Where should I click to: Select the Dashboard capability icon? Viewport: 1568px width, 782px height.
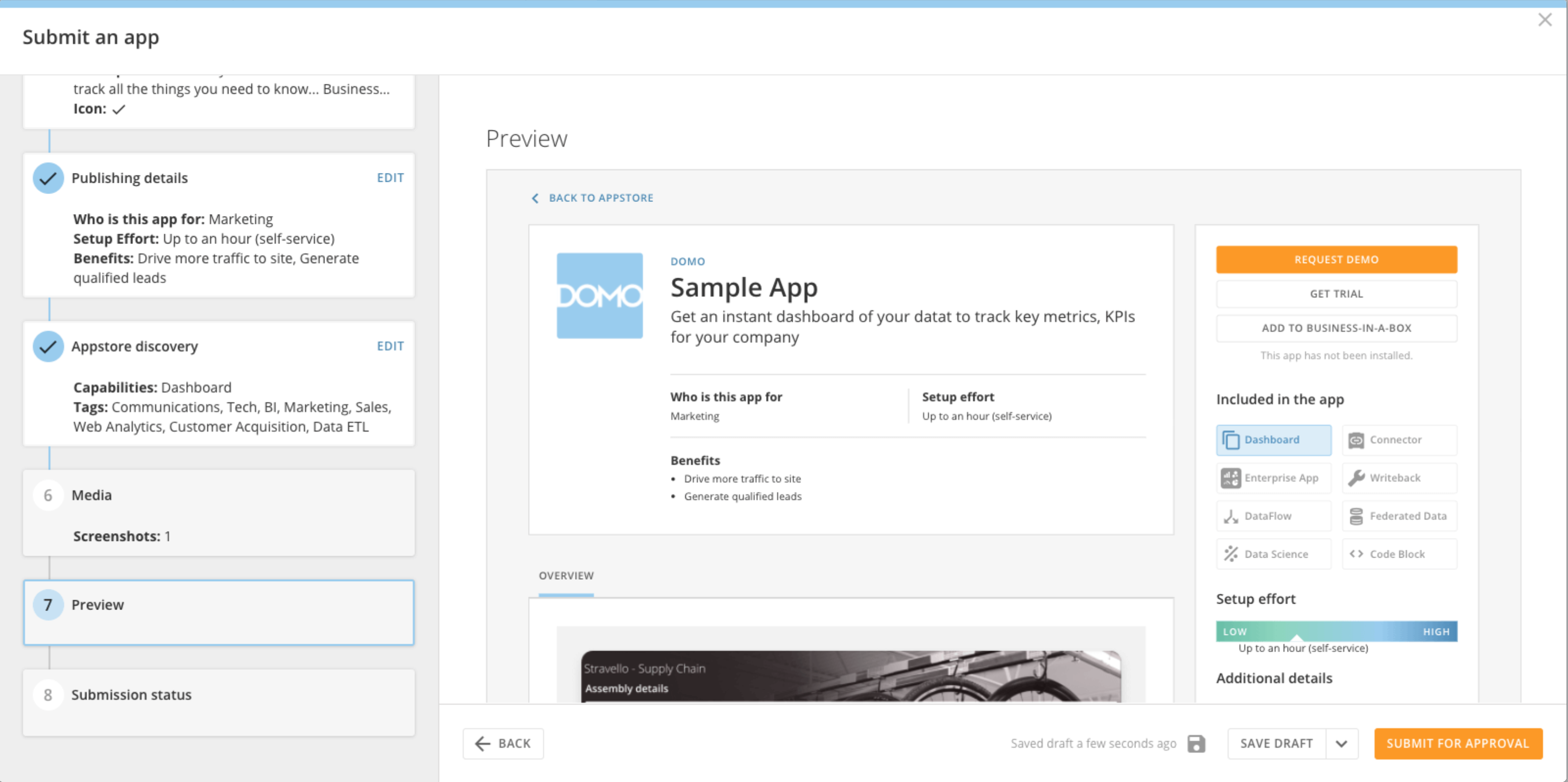[x=1231, y=440]
